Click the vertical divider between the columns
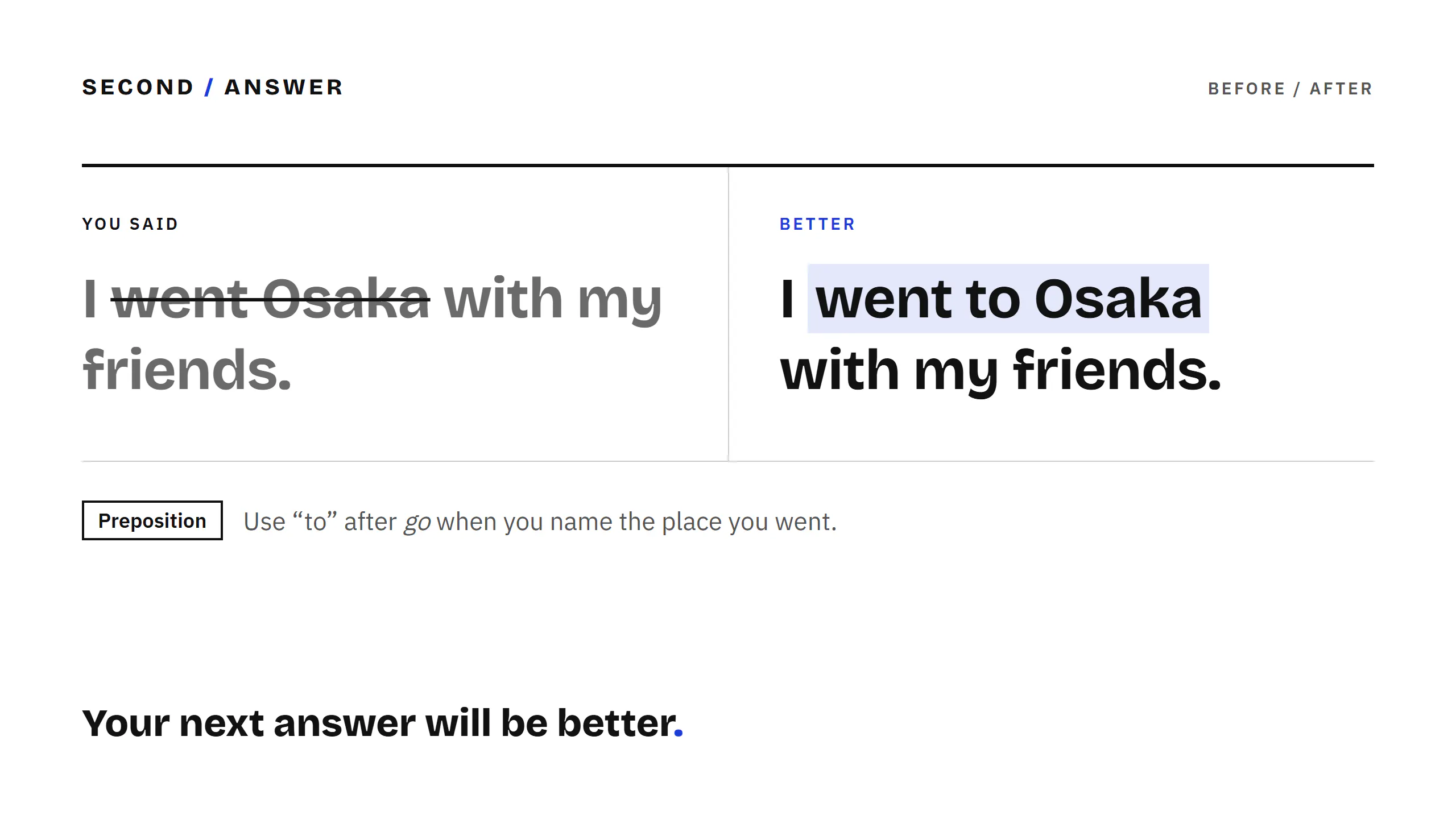The image size is (1456, 819). (x=728, y=314)
